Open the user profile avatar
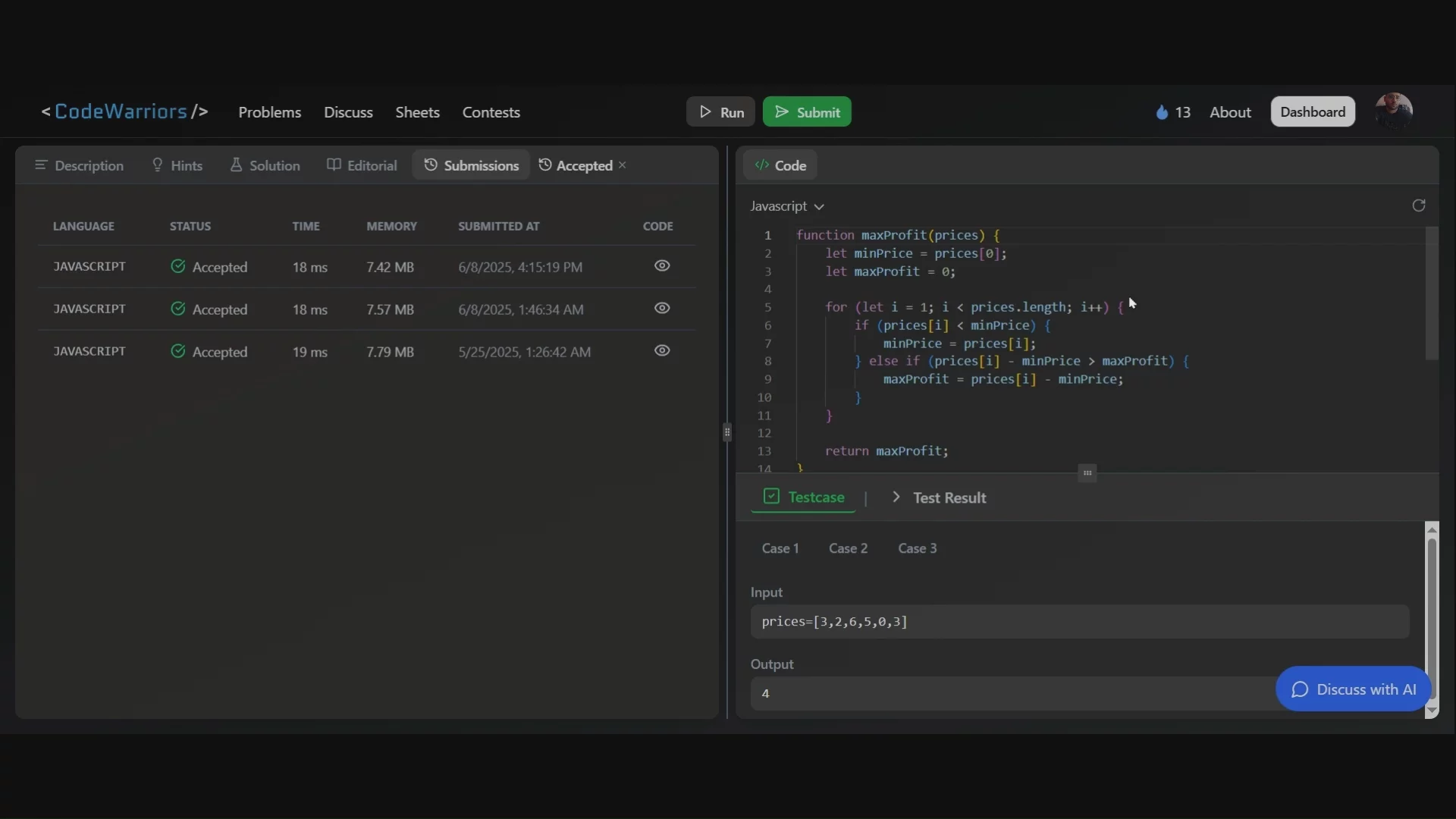 click(1394, 111)
